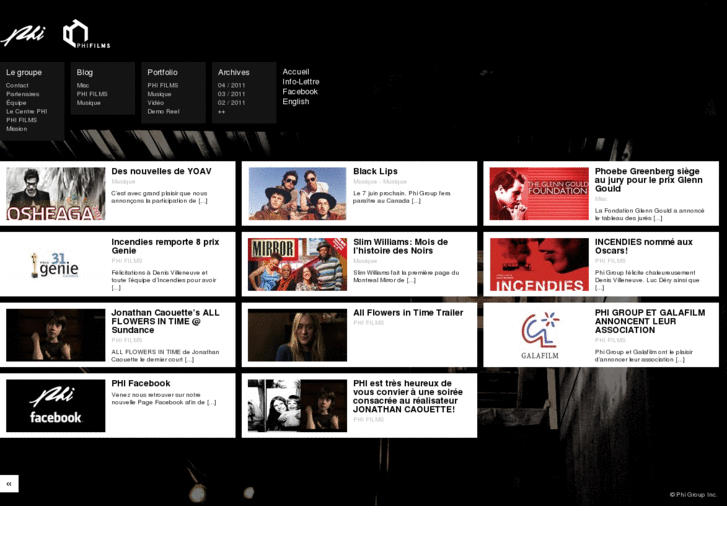Image resolution: width=727 pixels, height=545 pixels.
Task: Read Des nouvelles de YOAV article
Action: click(161, 171)
